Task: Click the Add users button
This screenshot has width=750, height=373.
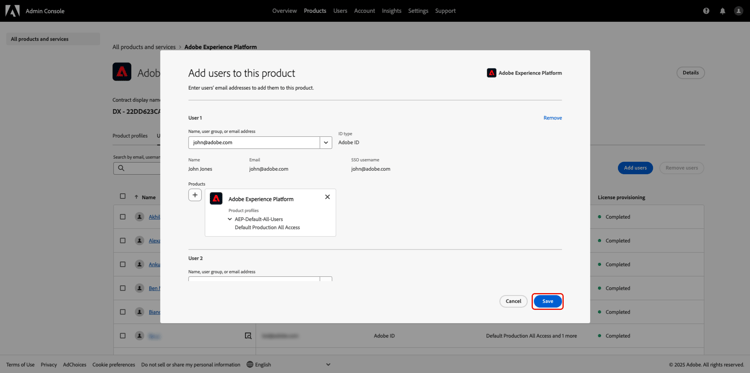Action: [x=635, y=168]
